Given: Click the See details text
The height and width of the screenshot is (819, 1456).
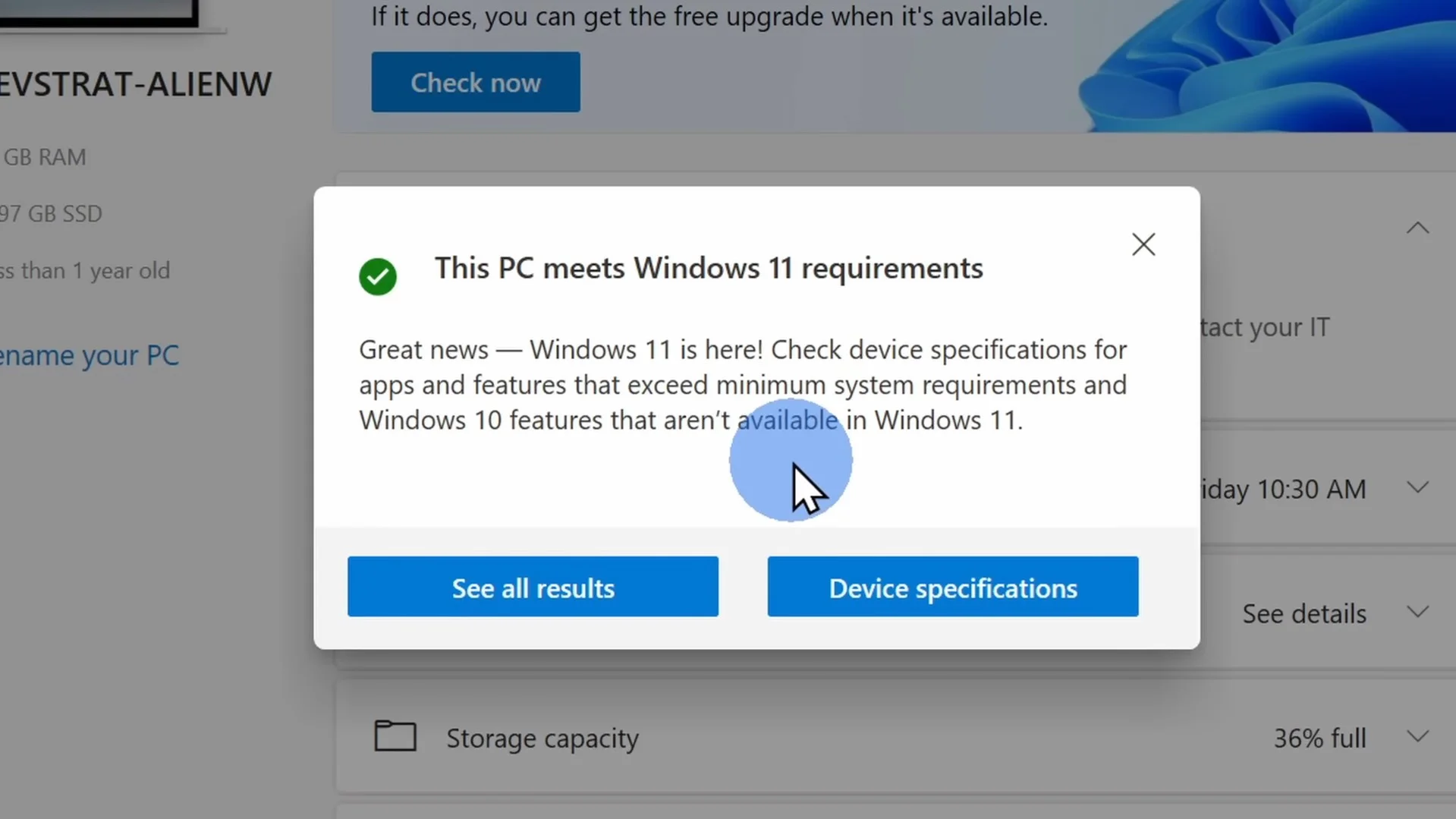Looking at the screenshot, I should 1303,613.
